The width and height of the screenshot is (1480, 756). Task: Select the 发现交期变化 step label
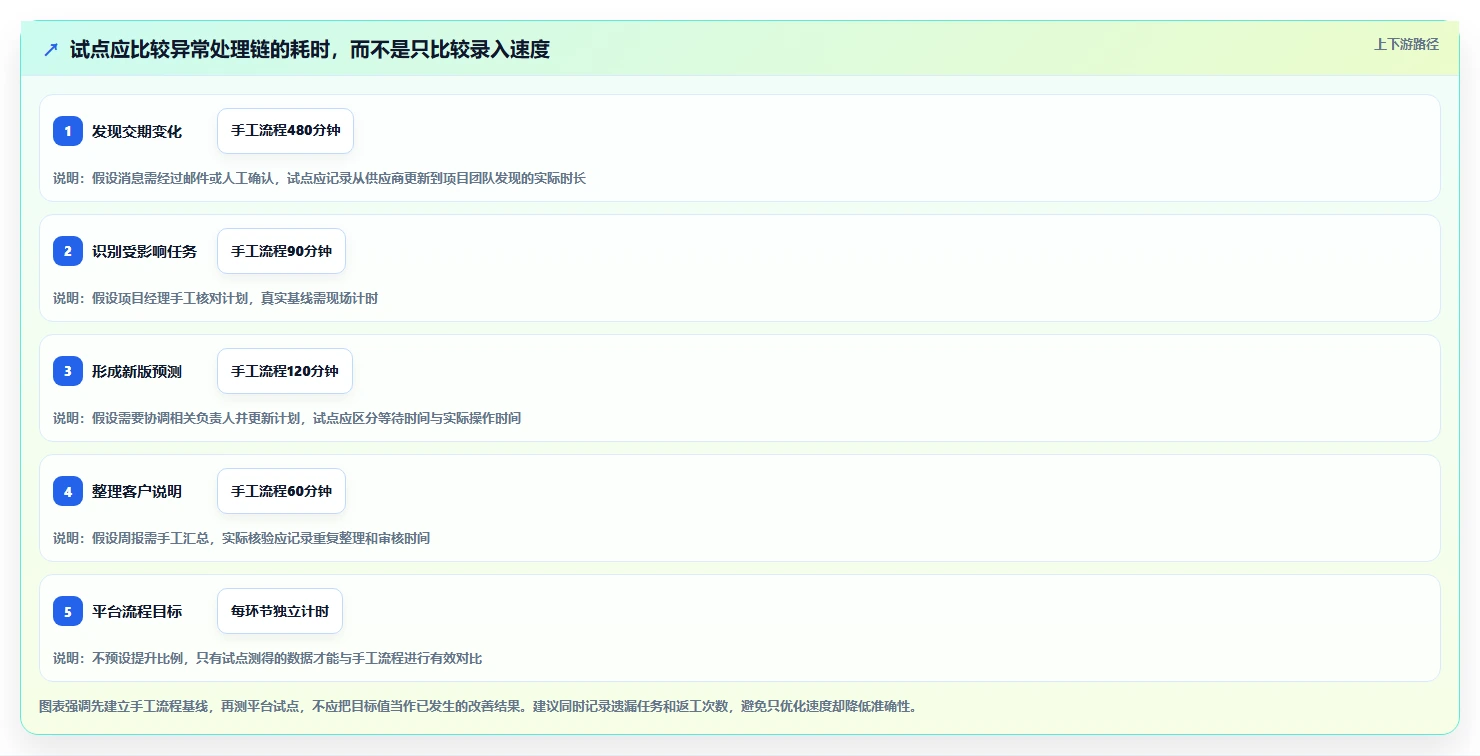click(137, 131)
